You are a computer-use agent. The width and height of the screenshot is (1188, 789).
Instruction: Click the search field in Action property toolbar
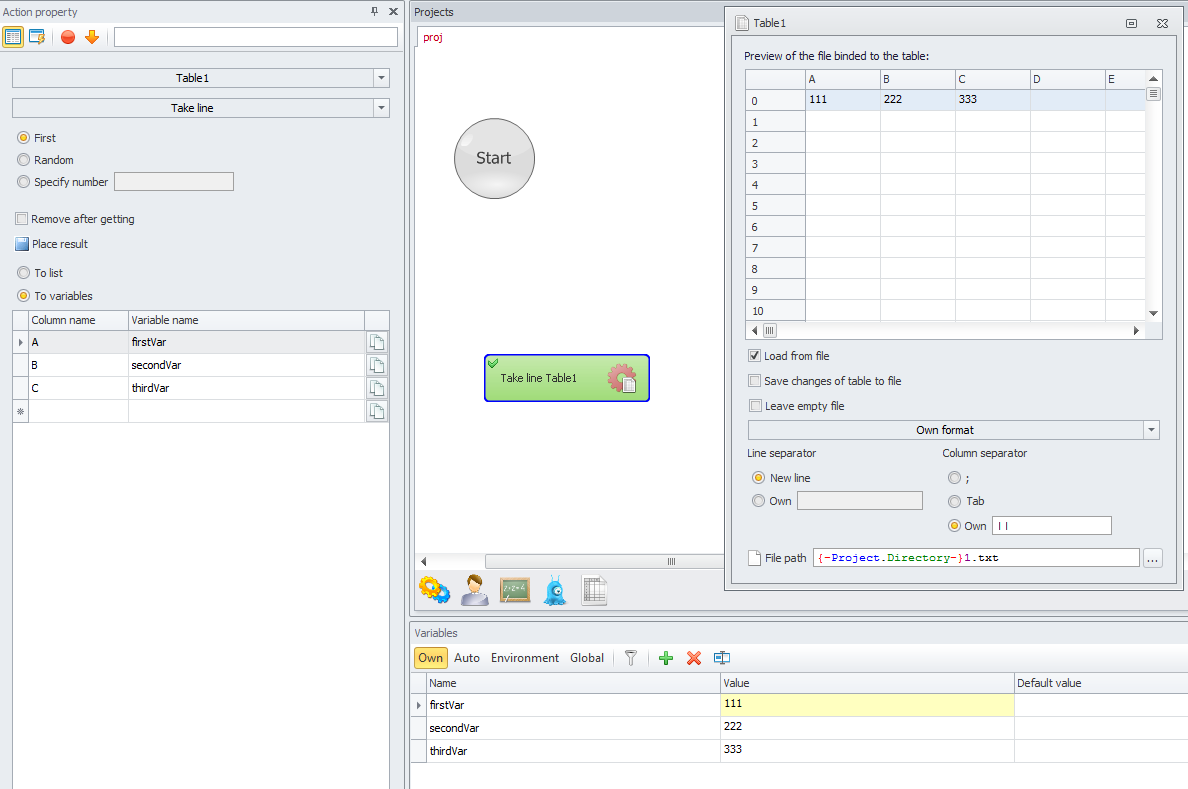coord(256,36)
